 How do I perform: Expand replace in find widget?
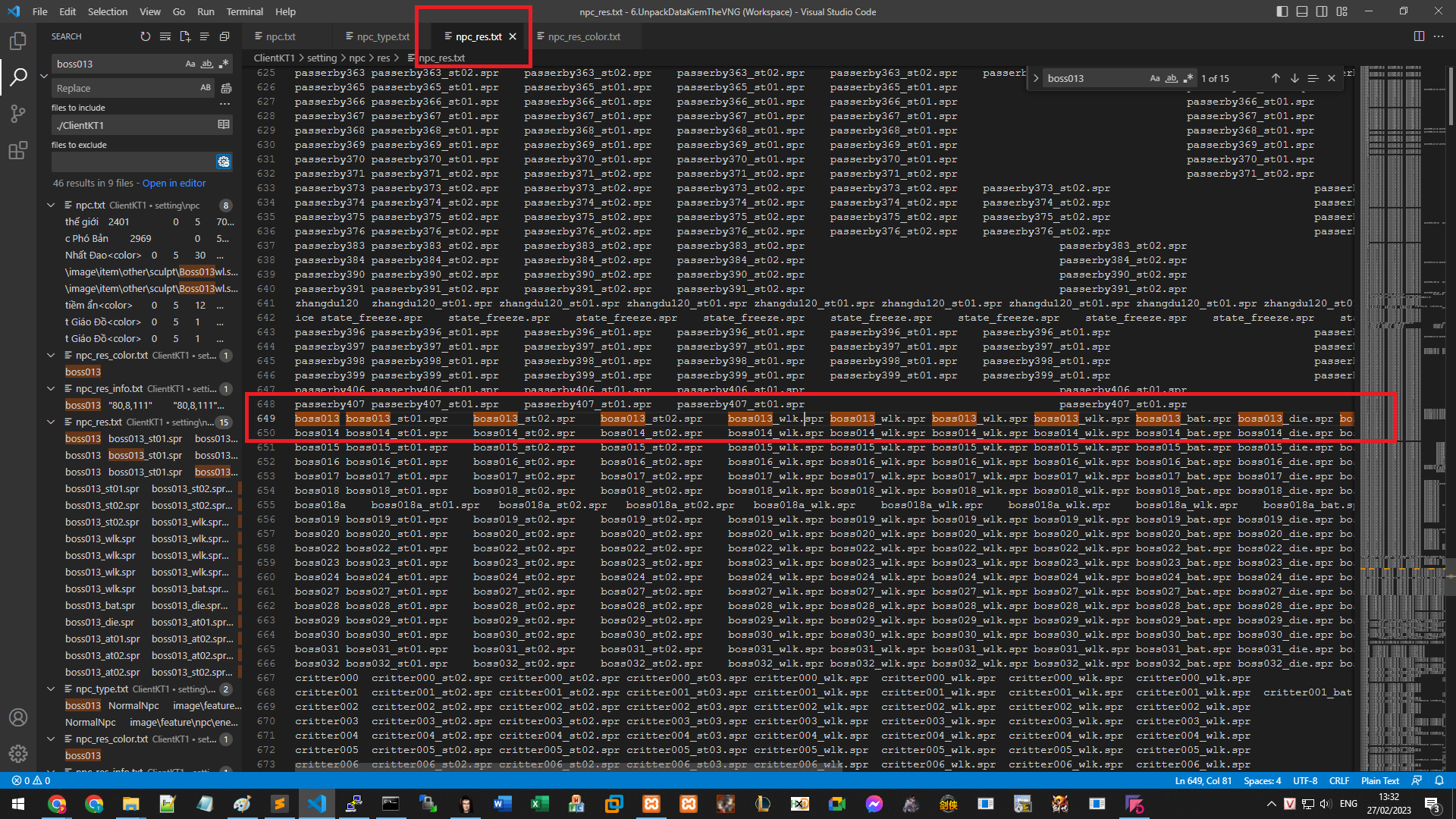tap(1036, 78)
